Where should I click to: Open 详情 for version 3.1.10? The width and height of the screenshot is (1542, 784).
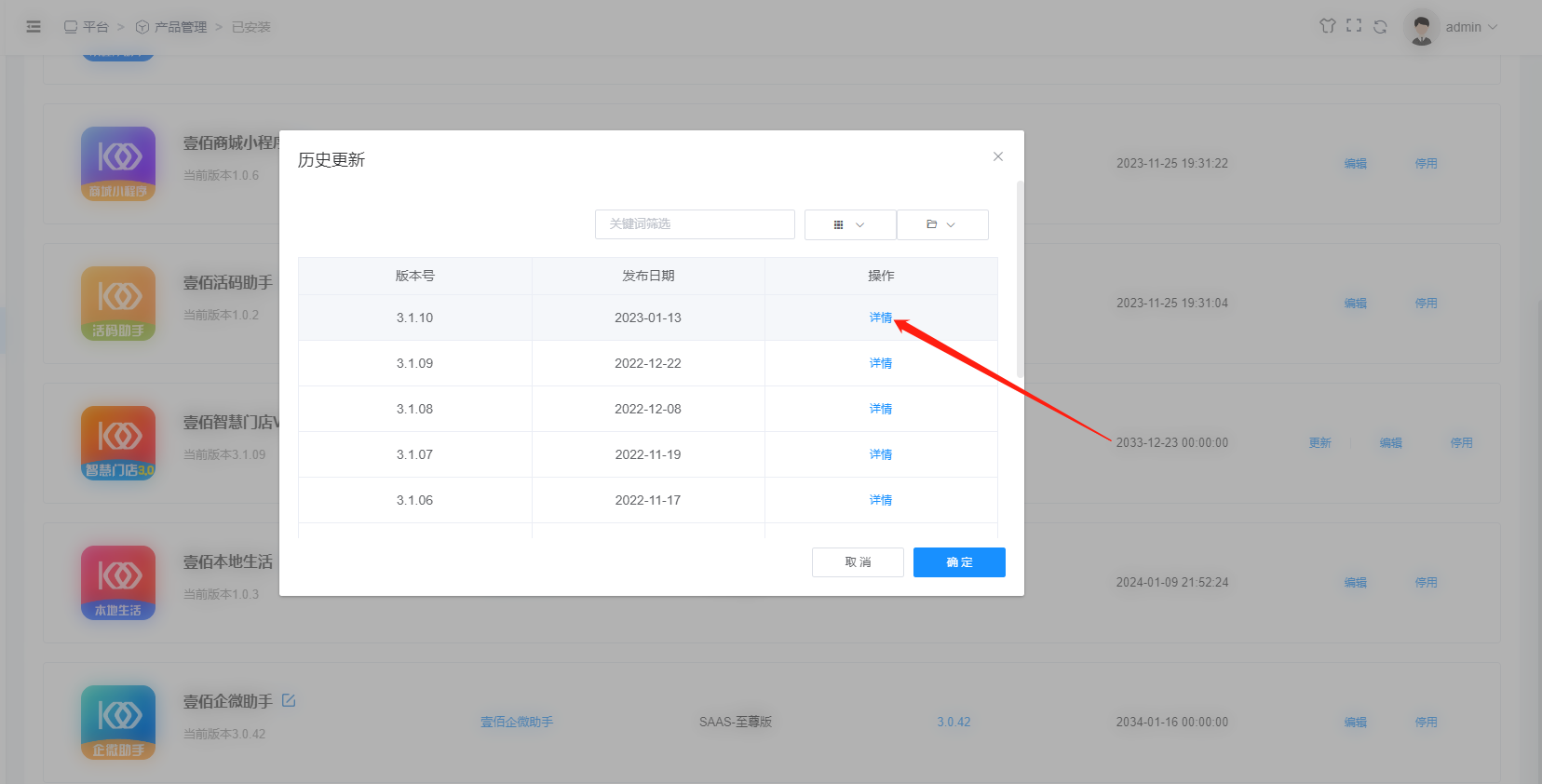881,318
